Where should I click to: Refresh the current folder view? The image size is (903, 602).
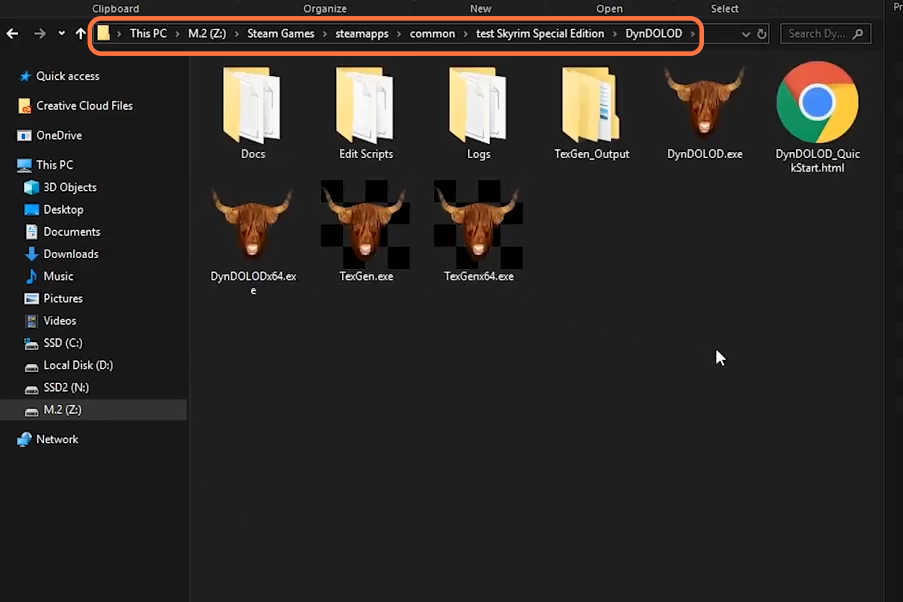pos(761,33)
